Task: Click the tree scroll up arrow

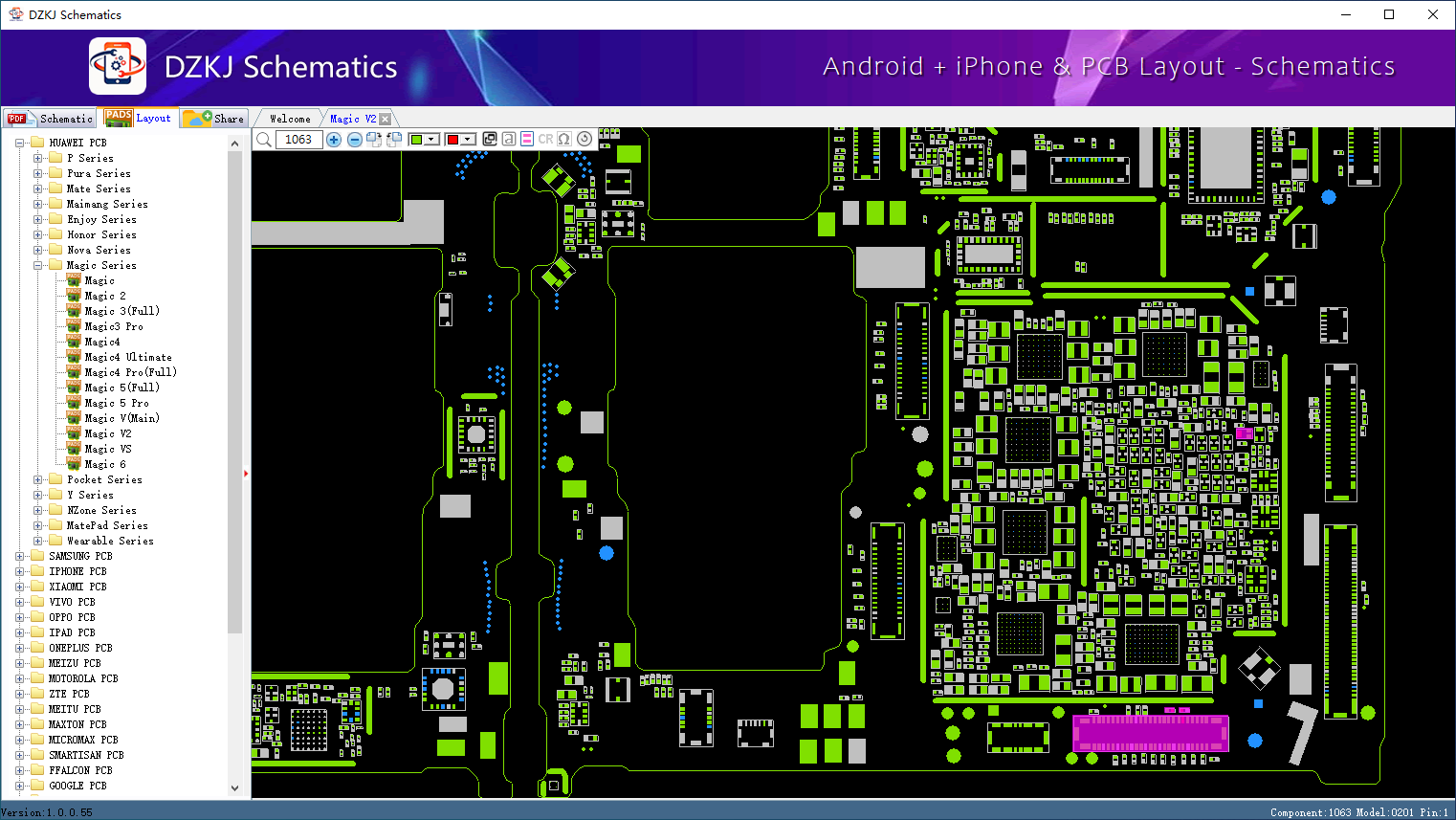Action: click(235, 144)
